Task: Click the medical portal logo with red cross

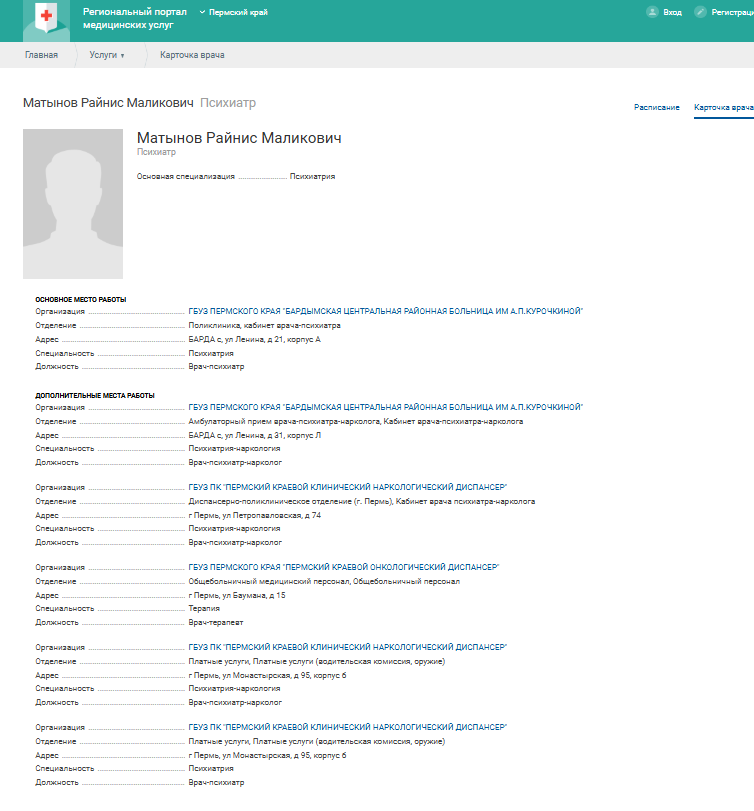Action: click(x=47, y=19)
